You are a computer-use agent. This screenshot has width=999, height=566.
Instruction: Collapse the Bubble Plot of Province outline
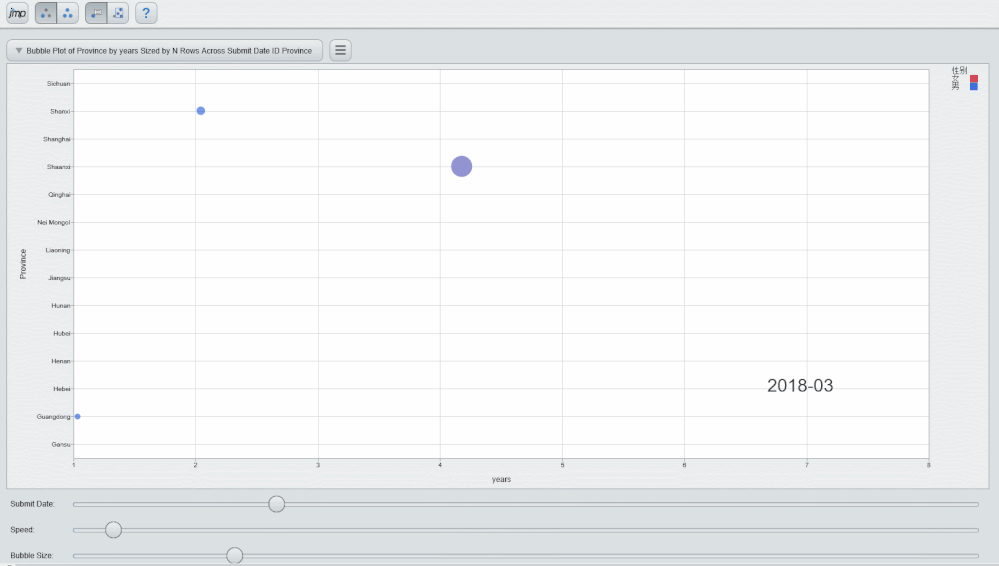click(18, 50)
